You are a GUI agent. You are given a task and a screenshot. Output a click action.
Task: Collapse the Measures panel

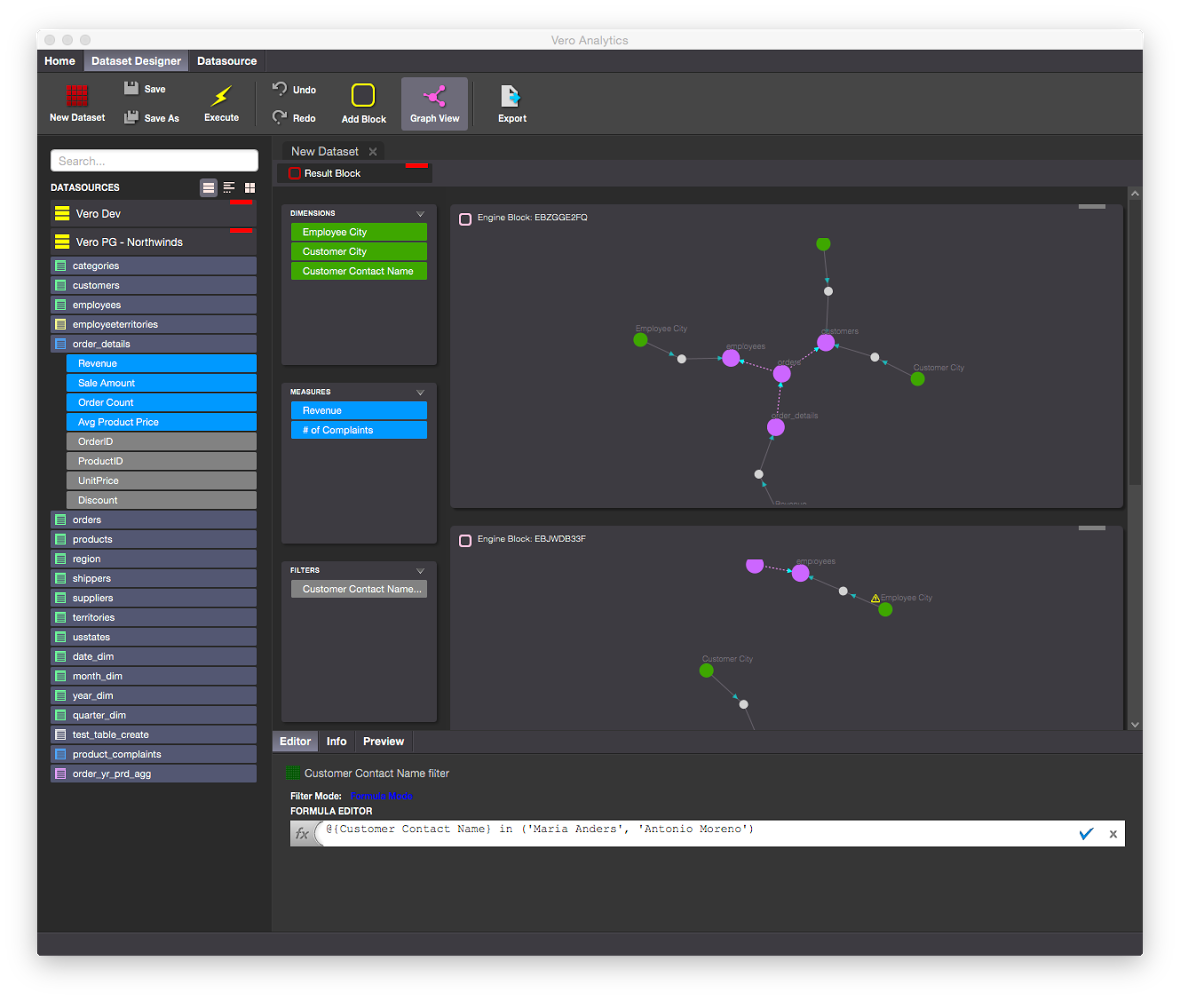[x=421, y=392]
